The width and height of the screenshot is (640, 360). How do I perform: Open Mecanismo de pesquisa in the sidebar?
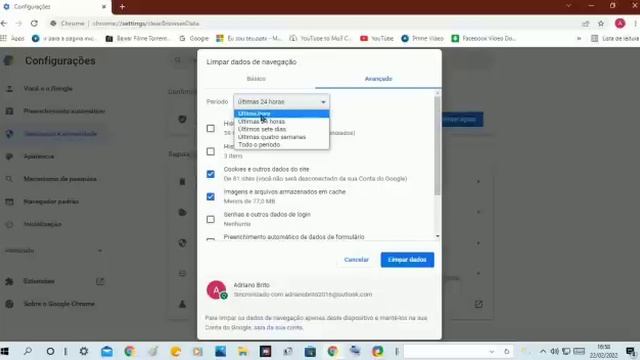(60, 179)
